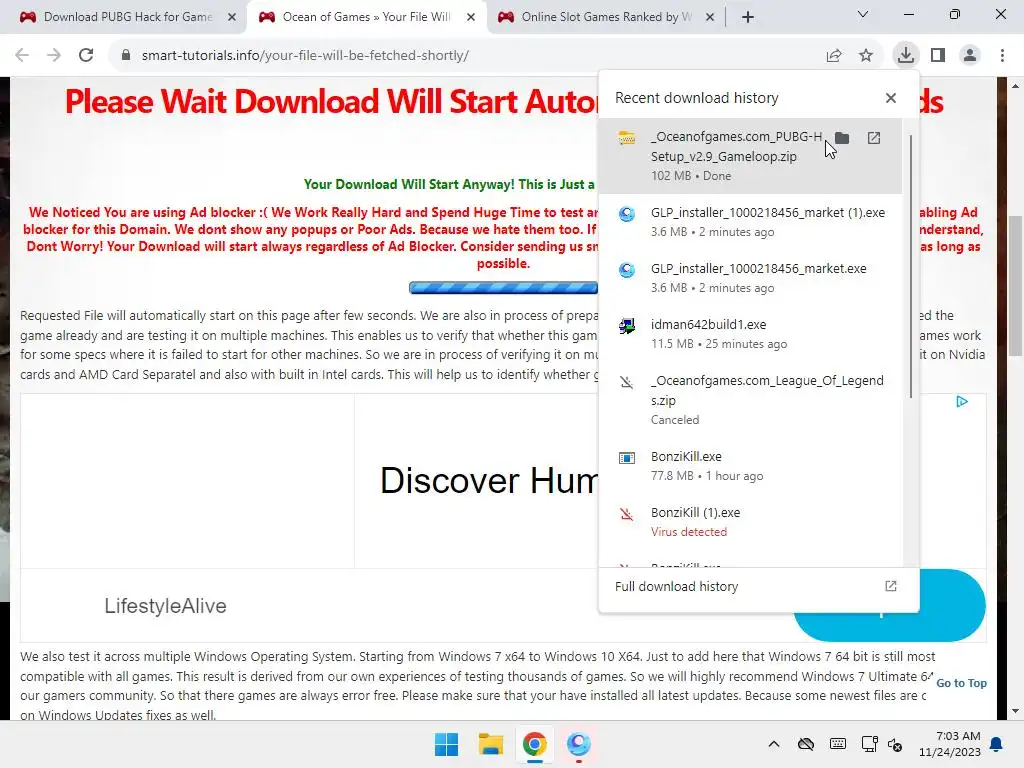Open the notifications bell icon
This screenshot has width=1024, height=768.
(997, 744)
